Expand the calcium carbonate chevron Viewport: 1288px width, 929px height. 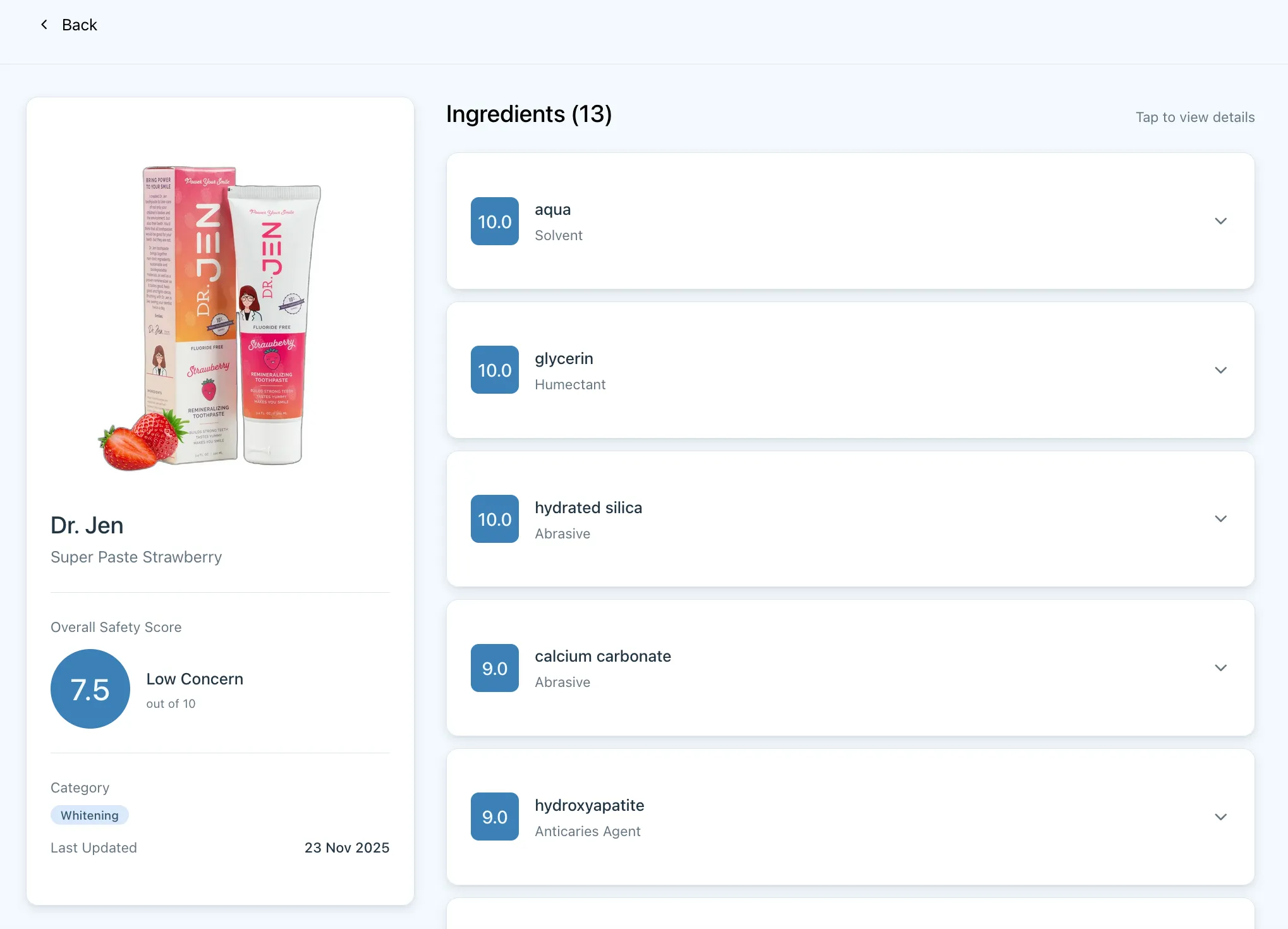pos(1220,668)
